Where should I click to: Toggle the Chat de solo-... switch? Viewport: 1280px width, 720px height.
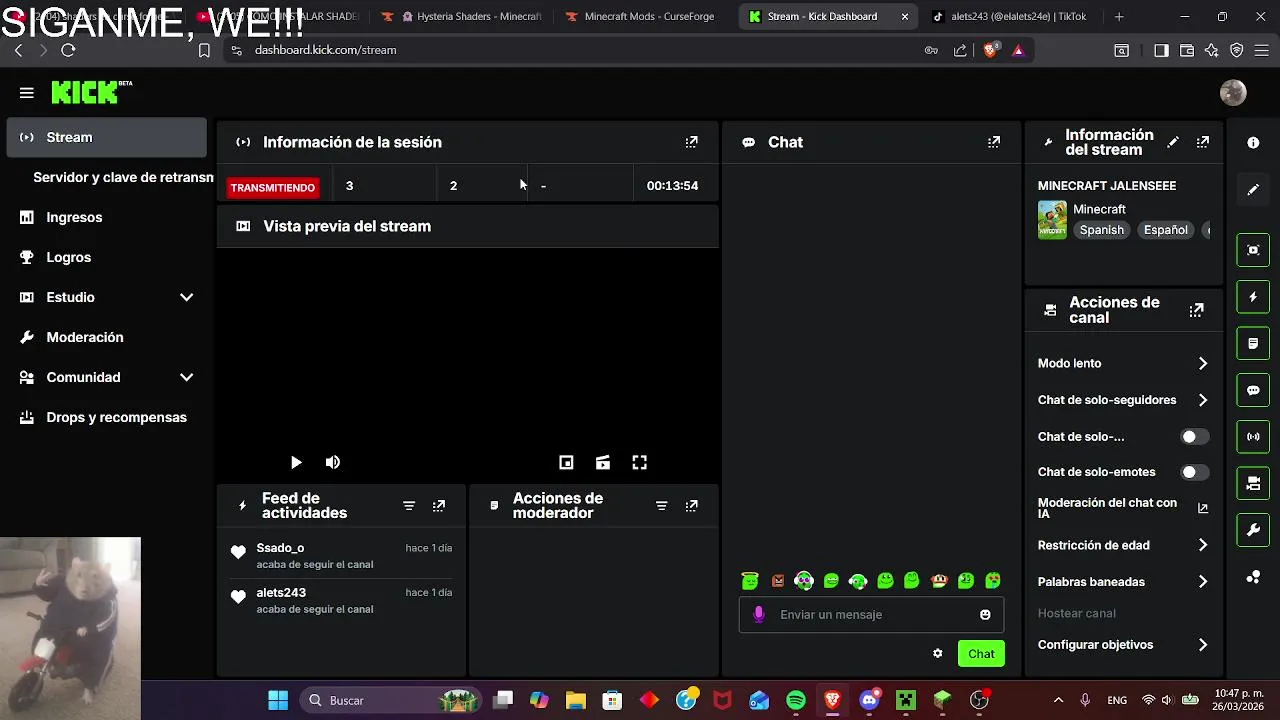[x=1195, y=436]
